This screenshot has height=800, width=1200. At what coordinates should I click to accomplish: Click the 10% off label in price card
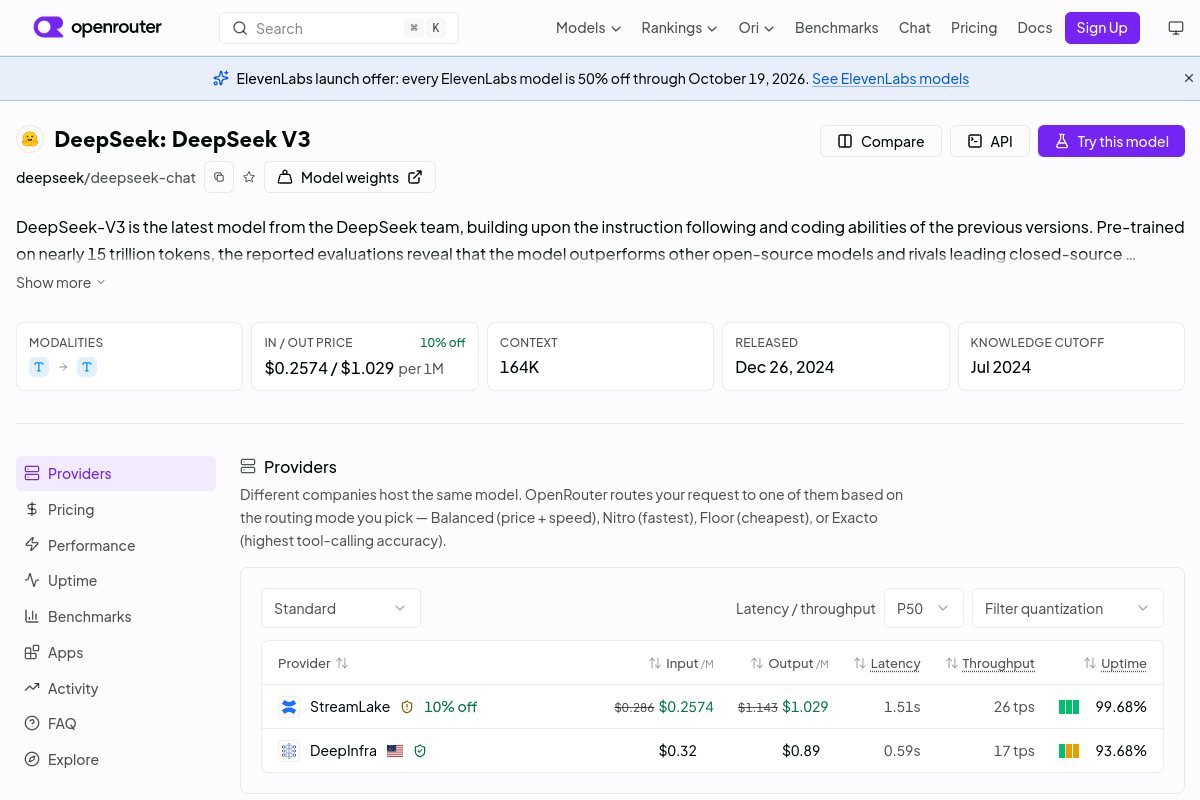click(x=443, y=342)
